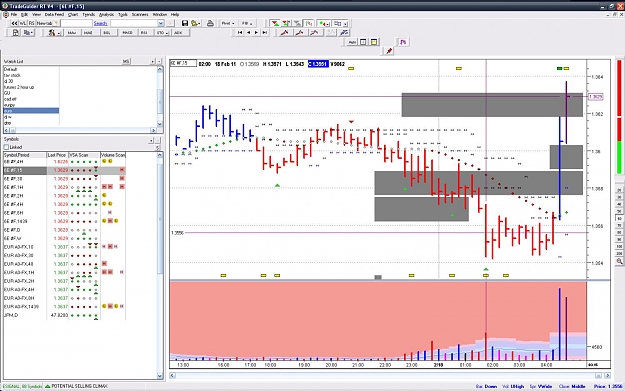The height and width of the screenshot is (391, 625).
Task: Click chart horizontal scrollbar left arrow
Action: pyautogui.click(x=172, y=375)
